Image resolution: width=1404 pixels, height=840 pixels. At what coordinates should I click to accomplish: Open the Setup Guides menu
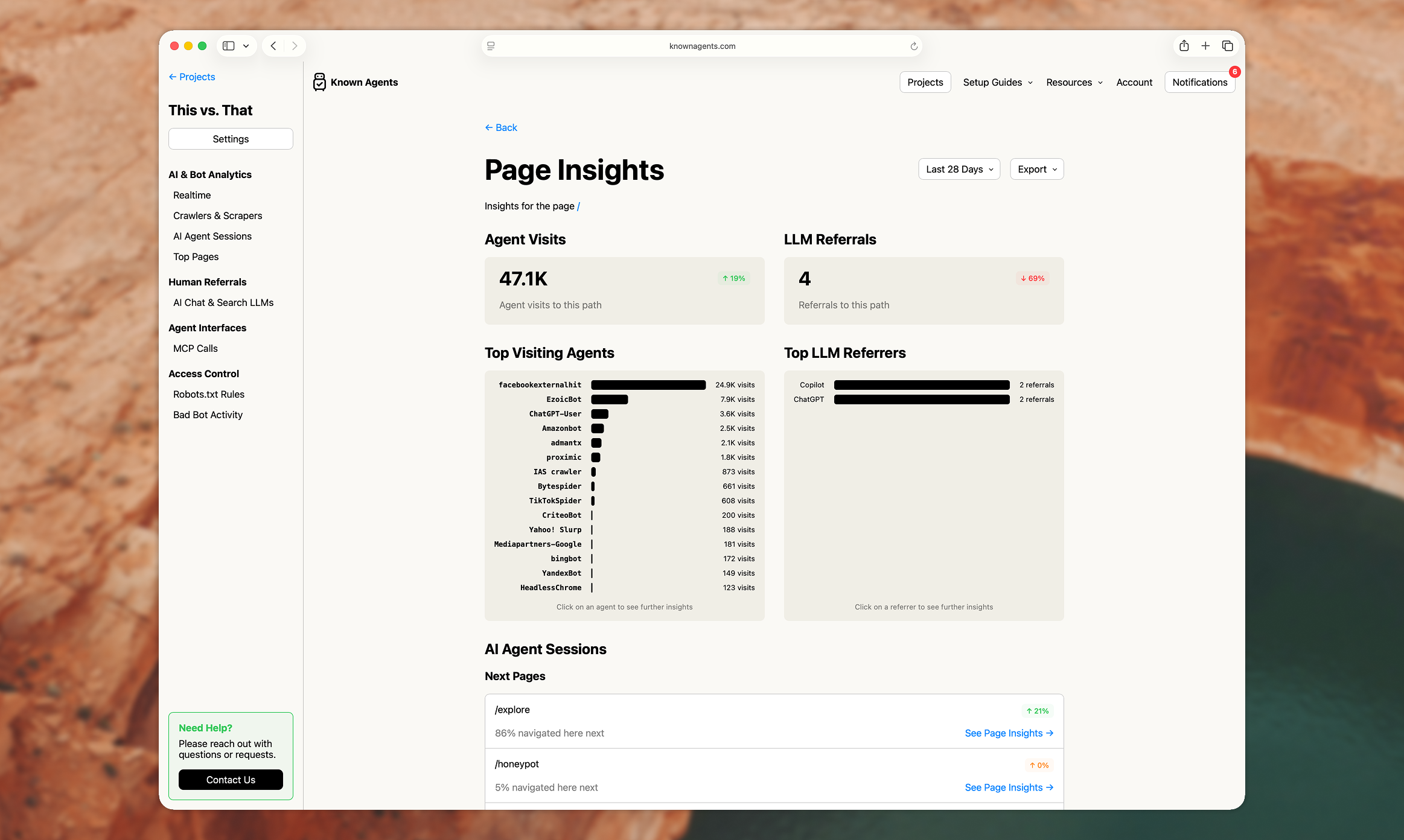pos(997,82)
